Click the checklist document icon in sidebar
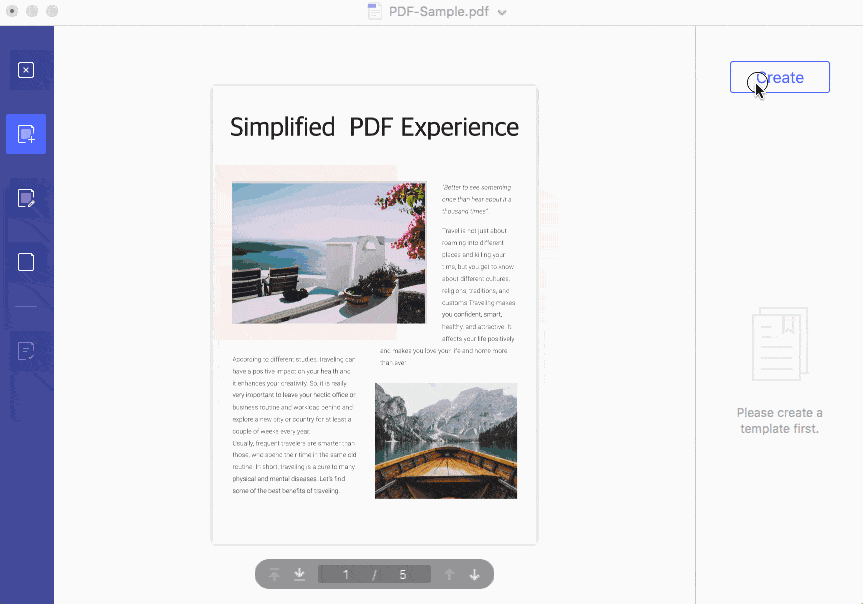The width and height of the screenshot is (863, 604). [26, 350]
